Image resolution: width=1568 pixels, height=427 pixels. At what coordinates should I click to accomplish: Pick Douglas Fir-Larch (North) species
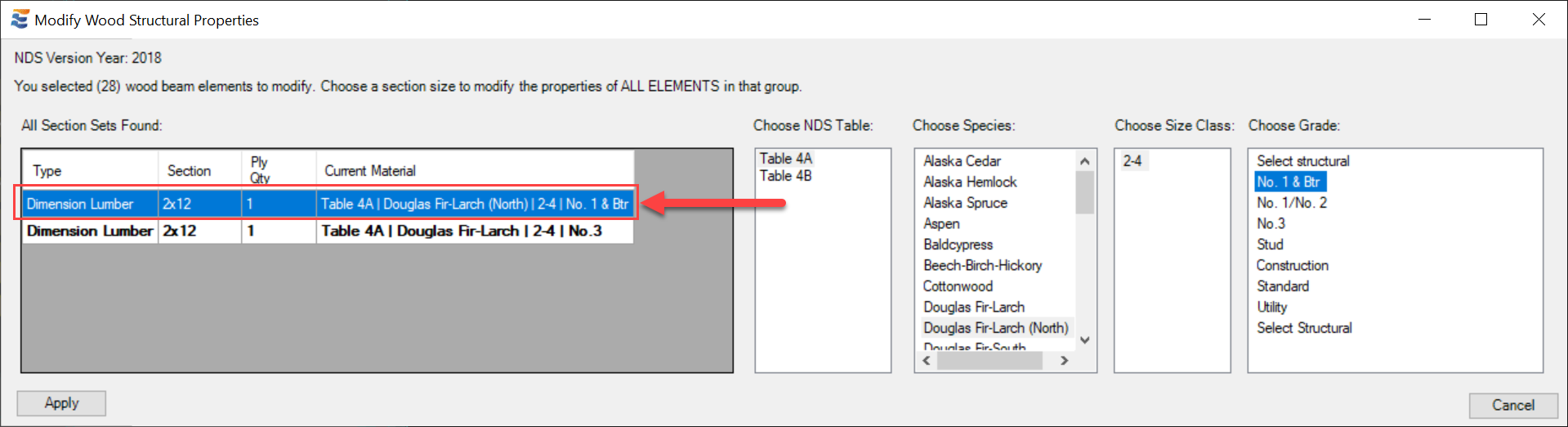(x=996, y=328)
